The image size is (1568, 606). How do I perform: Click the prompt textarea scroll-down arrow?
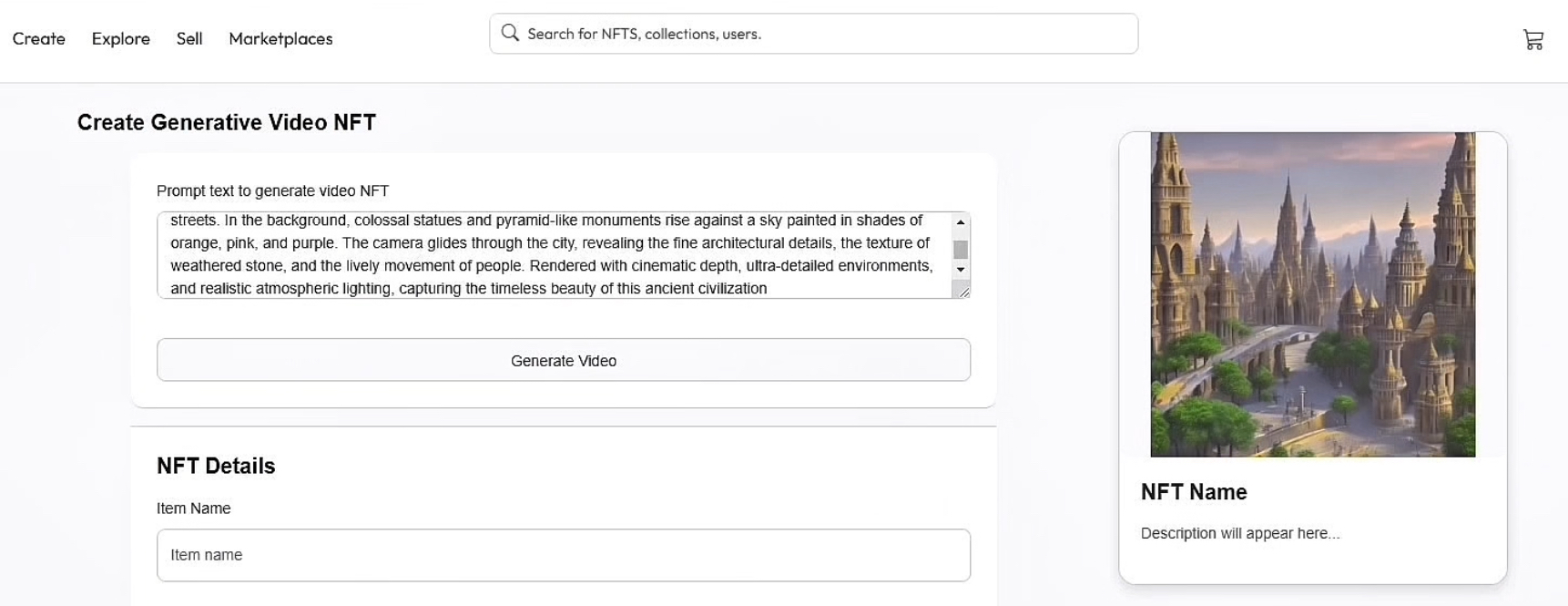(x=961, y=270)
